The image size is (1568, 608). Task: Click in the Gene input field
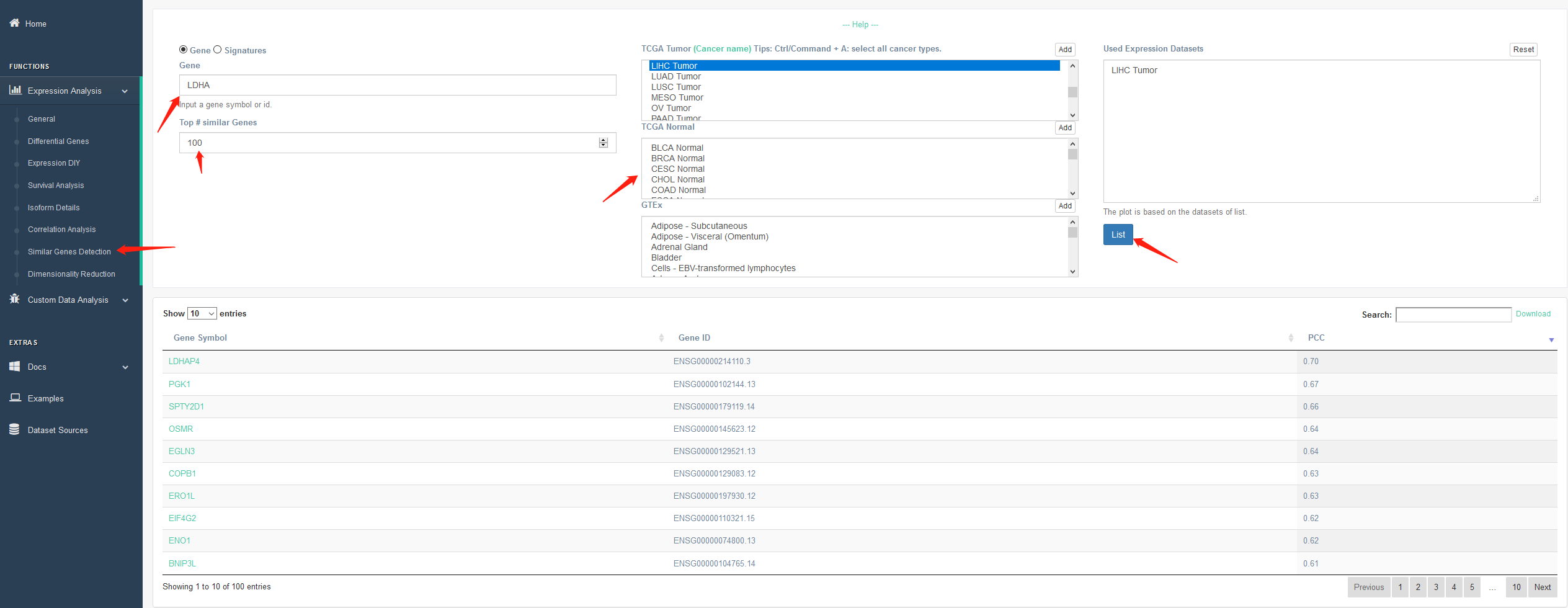click(398, 85)
